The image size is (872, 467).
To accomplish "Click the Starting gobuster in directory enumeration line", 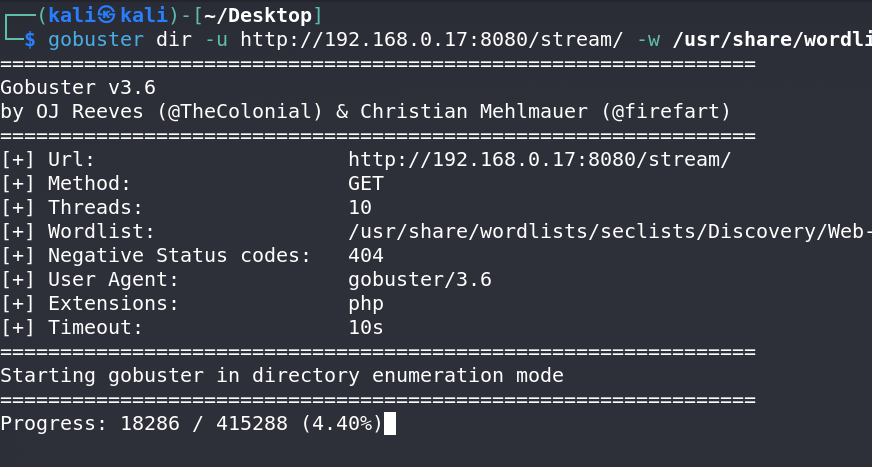I will click(282, 376).
